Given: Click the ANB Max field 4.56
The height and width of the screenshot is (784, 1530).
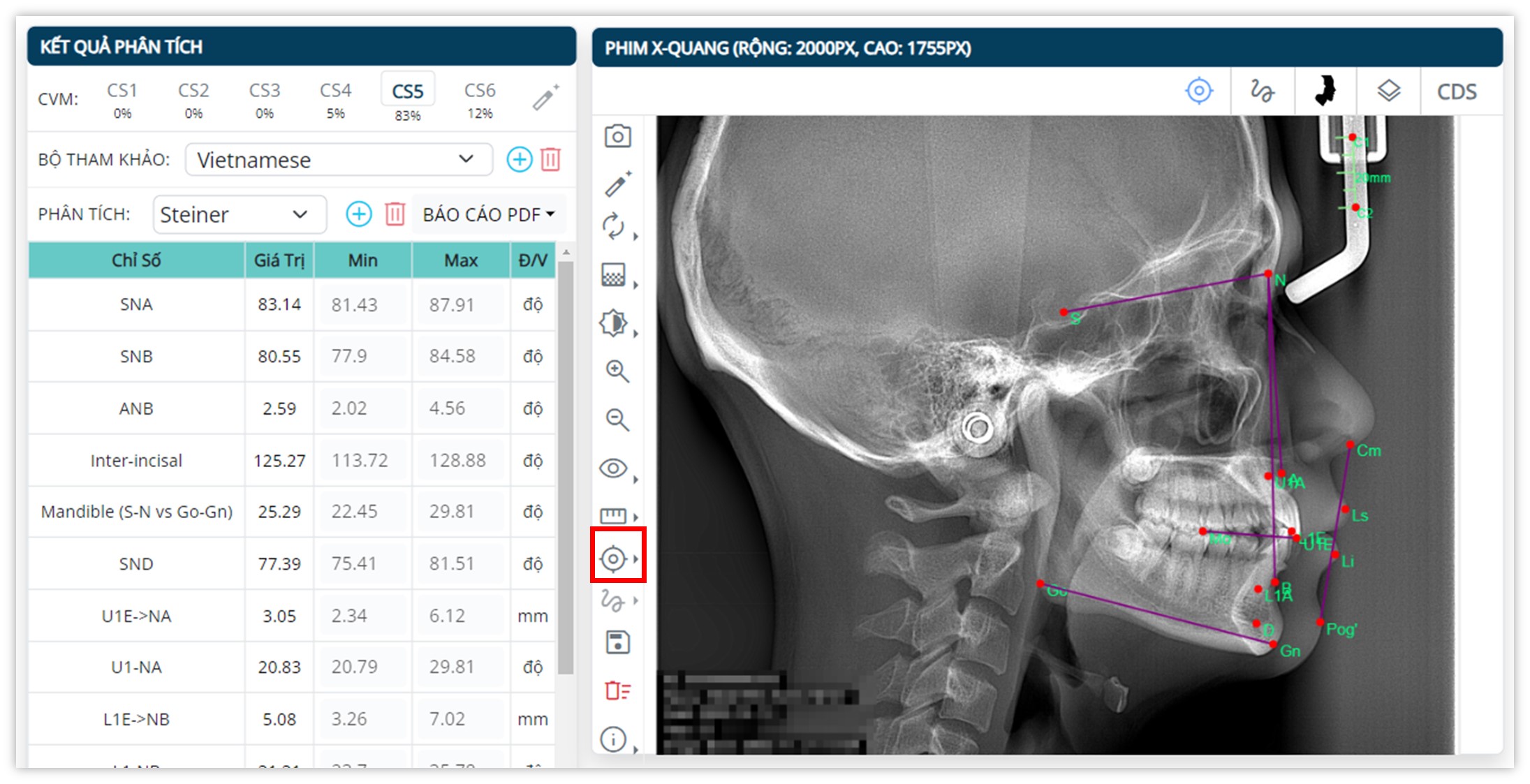Looking at the screenshot, I should 461,408.
